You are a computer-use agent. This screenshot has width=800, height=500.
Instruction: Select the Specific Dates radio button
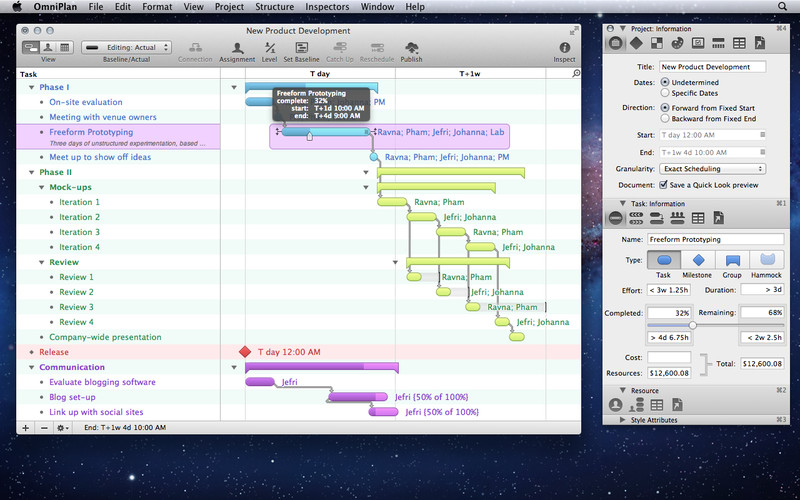[x=666, y=93]
